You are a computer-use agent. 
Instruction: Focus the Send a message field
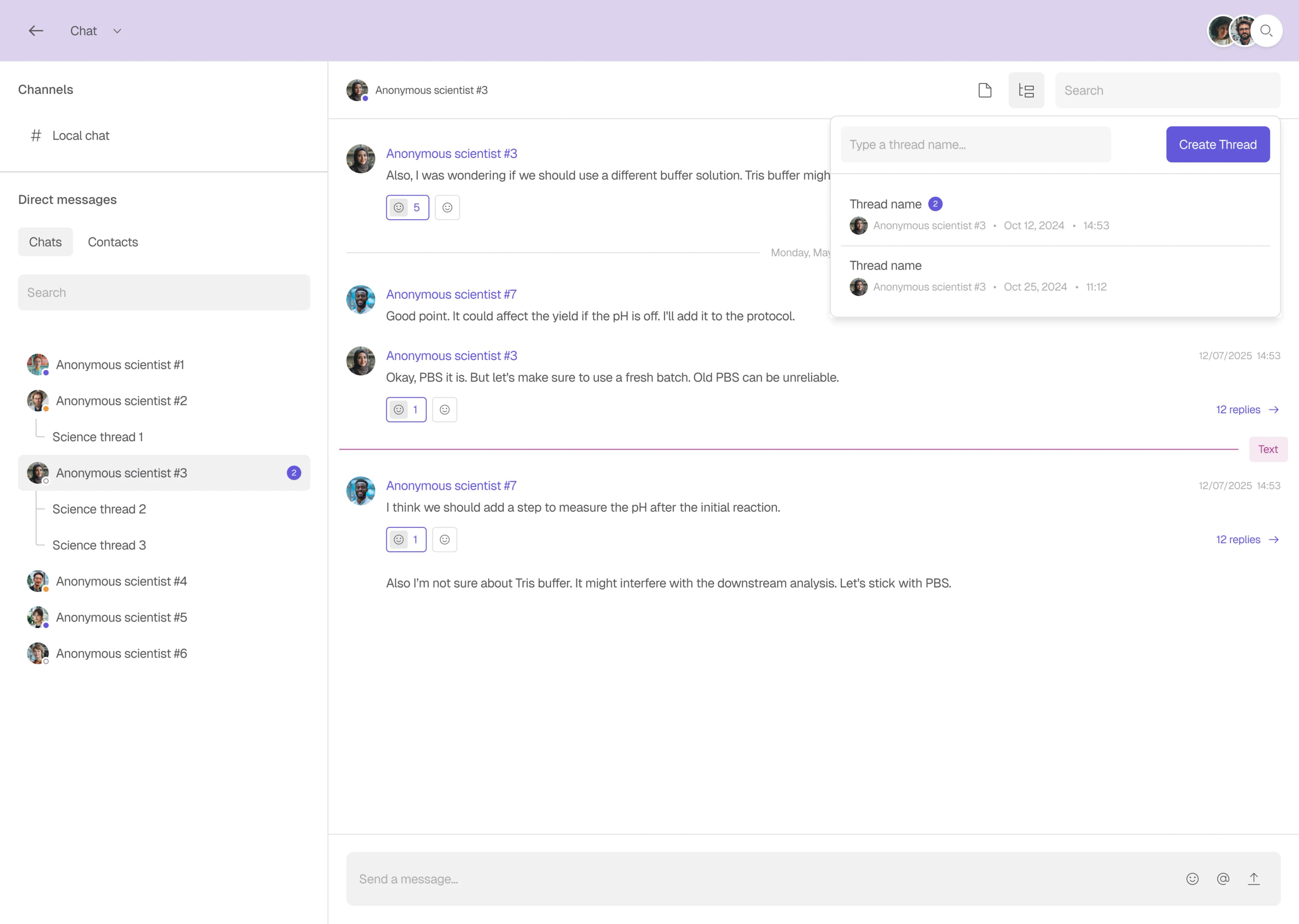click(x=813, y=879)
